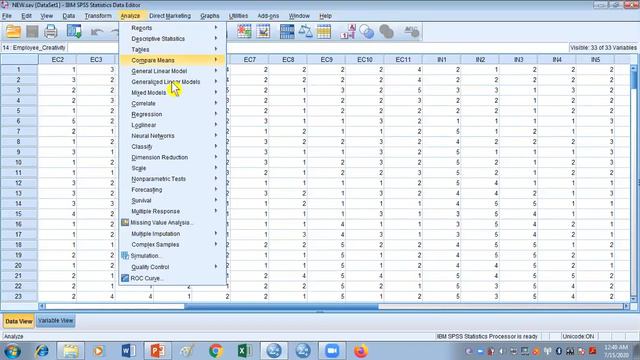This screenshot has width=640, height=360.
Task: Switch to Data View tab
Action: (x=19, y=321)
